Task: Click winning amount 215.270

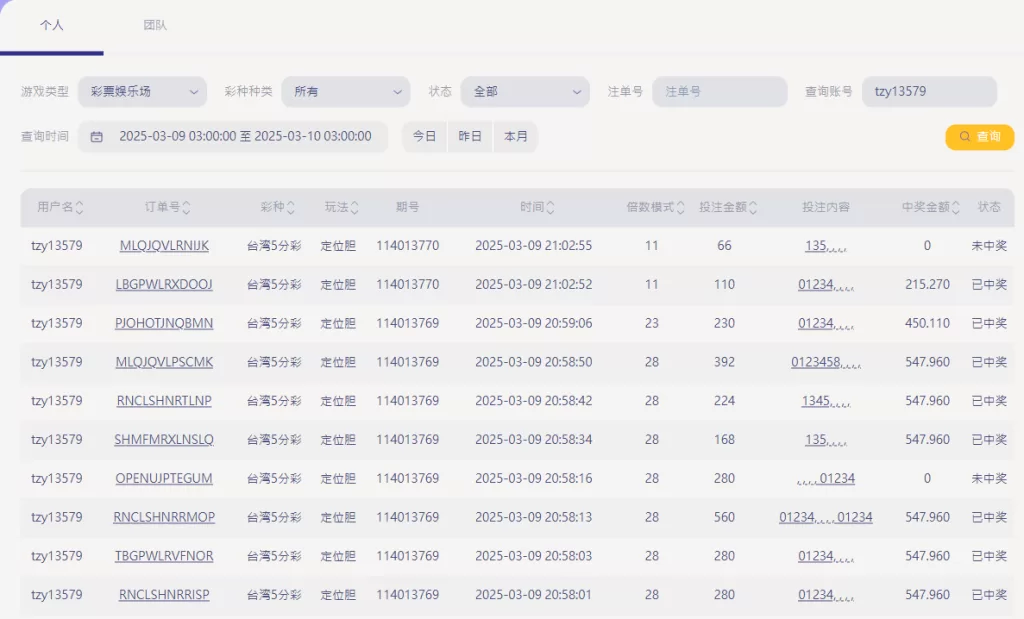Action: 927,284
